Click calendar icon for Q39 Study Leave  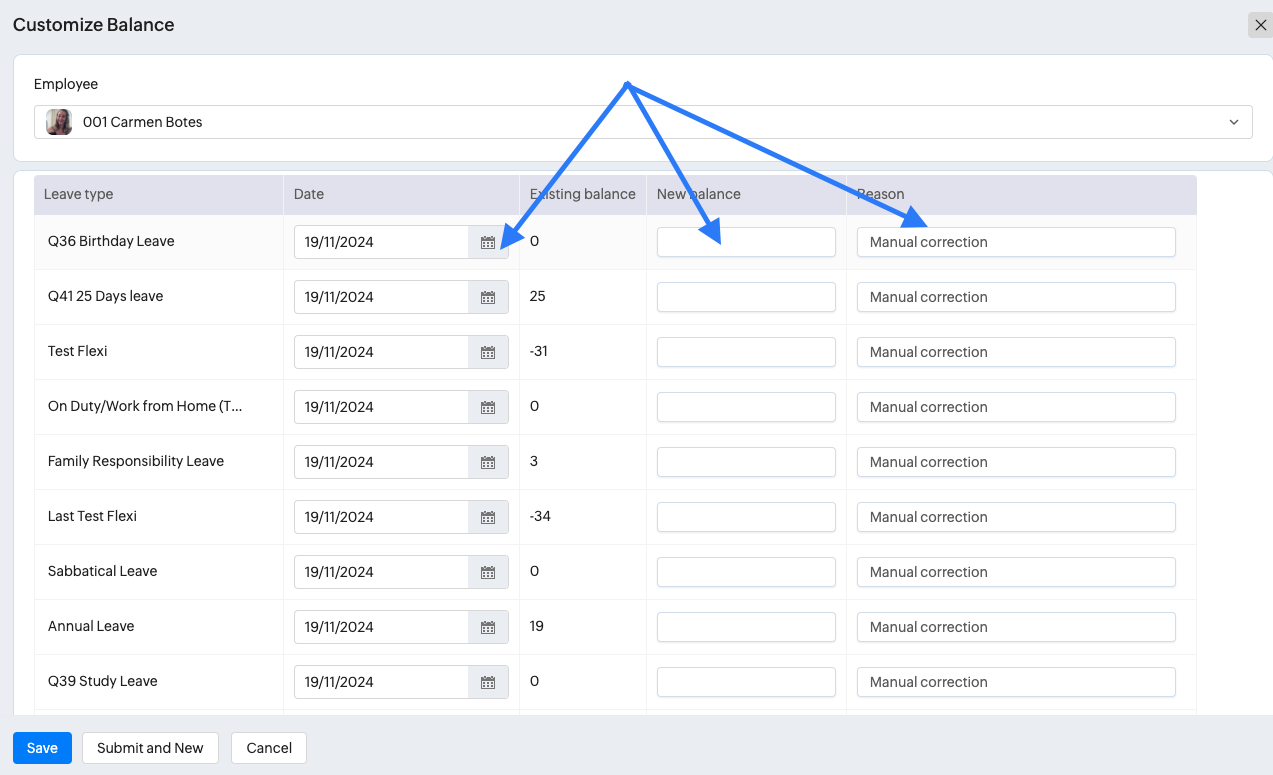[488, 682]
